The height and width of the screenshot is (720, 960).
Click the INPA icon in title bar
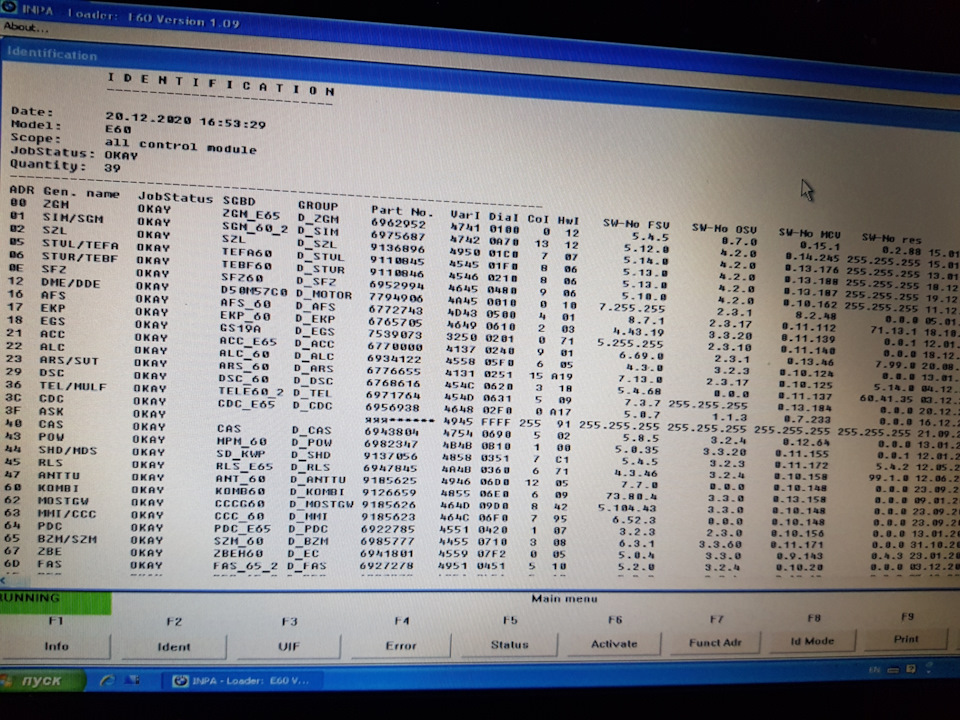[9, 8]
